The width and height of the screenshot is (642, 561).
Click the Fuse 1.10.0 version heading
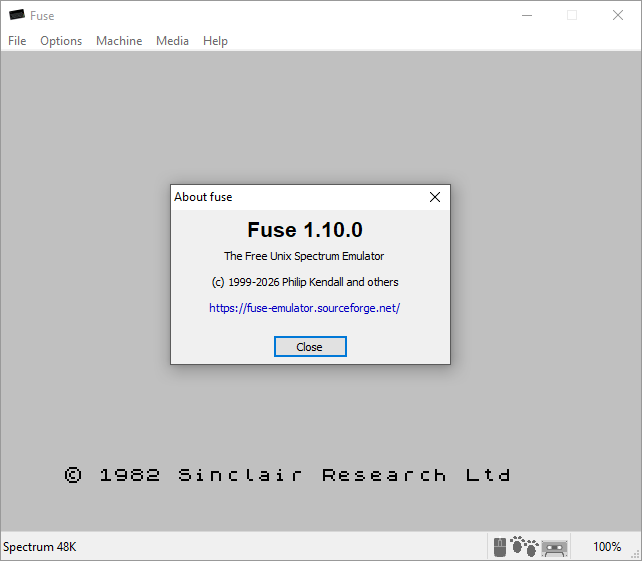[x=305, y=230]
